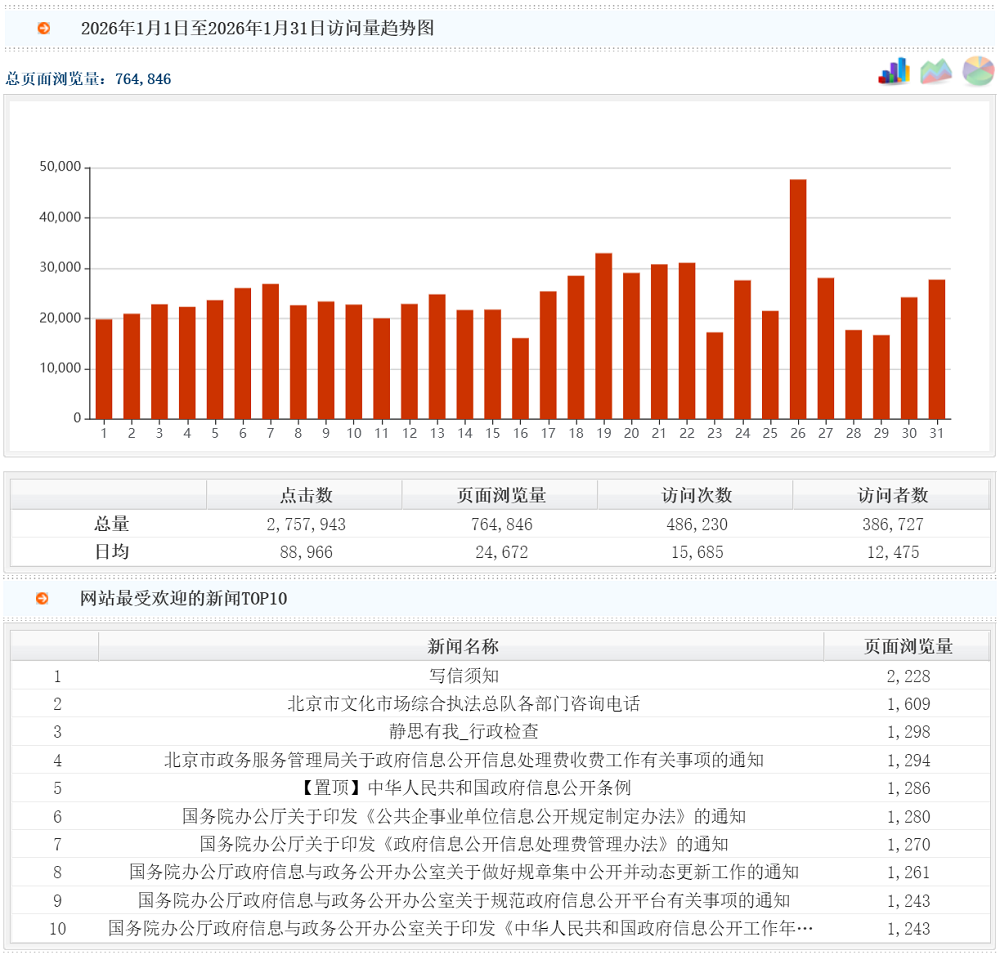Click the 点击数 column header
This screenshot has width=1000, height=955.
click(x=305, y=495)
